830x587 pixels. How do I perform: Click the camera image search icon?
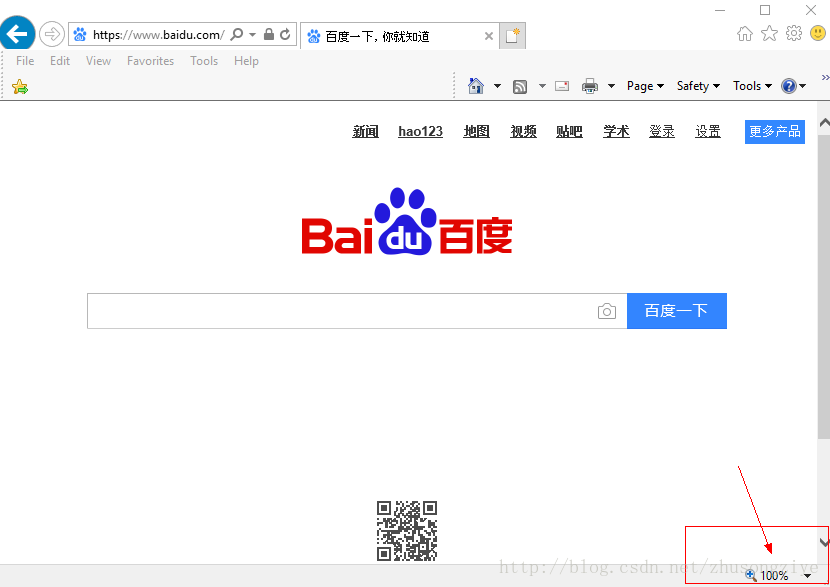coord(607,311)
